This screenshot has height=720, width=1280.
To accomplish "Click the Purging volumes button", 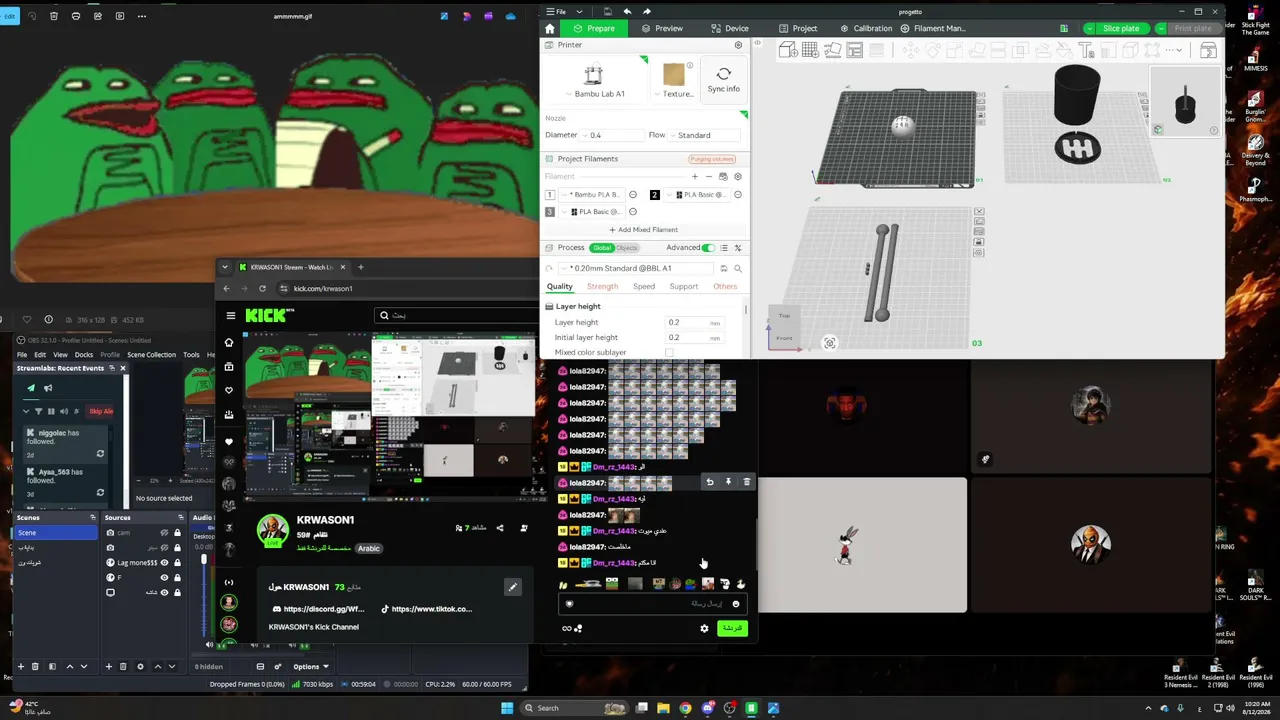I will click(712, 159).
